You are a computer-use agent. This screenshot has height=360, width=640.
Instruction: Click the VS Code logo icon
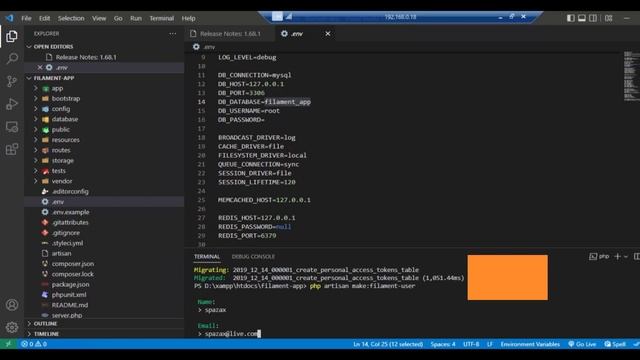point(9,18)
